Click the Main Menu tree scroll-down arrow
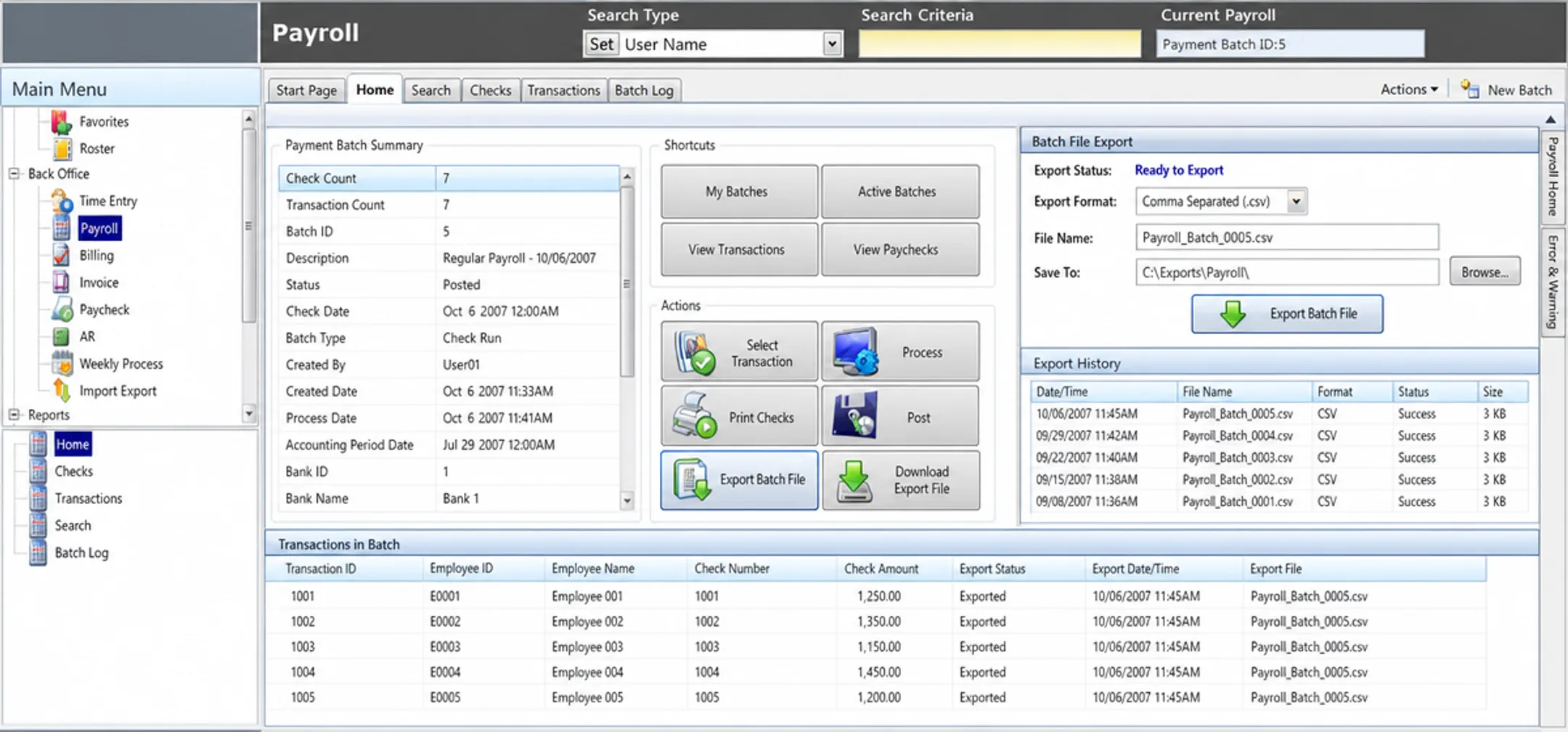The width and height of the screenshot is (1568, 732). 248,414
